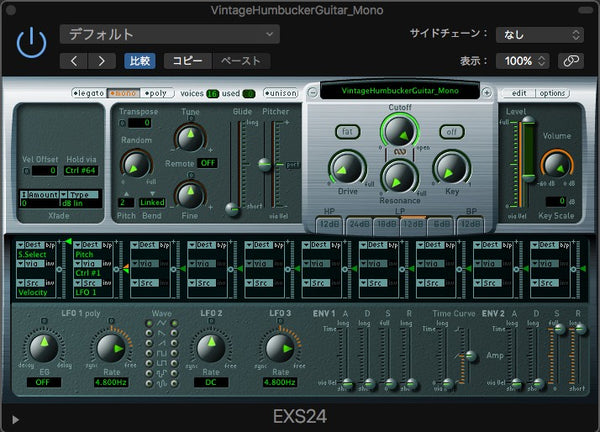Toggle the fat filter button
Screen dimensions: 600x432
(347, 132)
